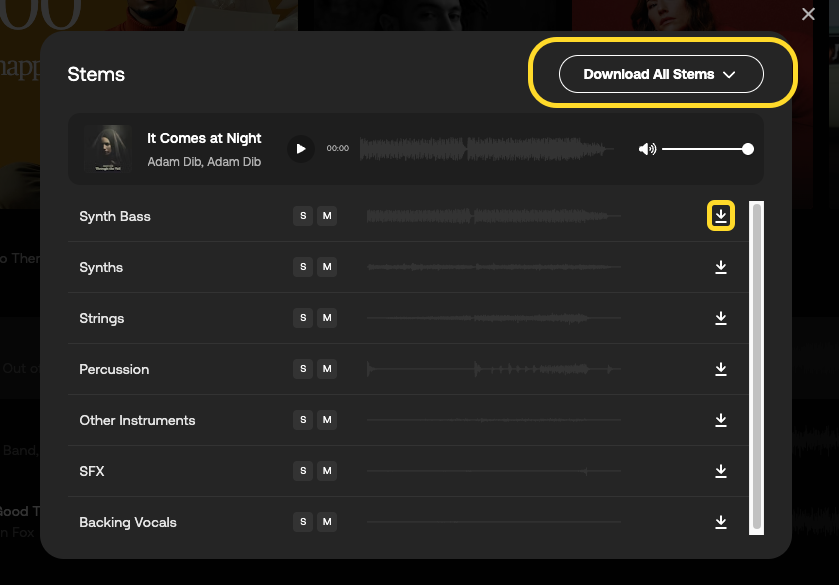Download the Synths stem
The width and height of the screenshot is (839, 585).
[721, 267]
